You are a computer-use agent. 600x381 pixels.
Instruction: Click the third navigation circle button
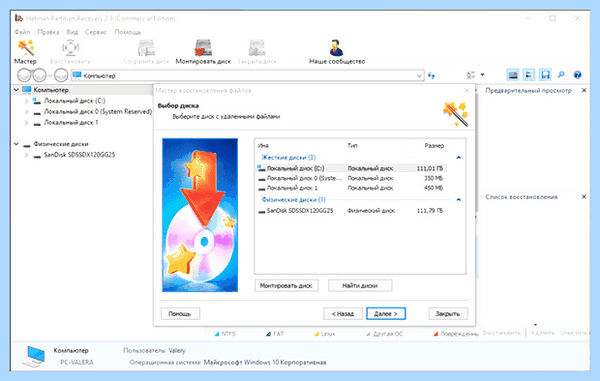[61, 75]
